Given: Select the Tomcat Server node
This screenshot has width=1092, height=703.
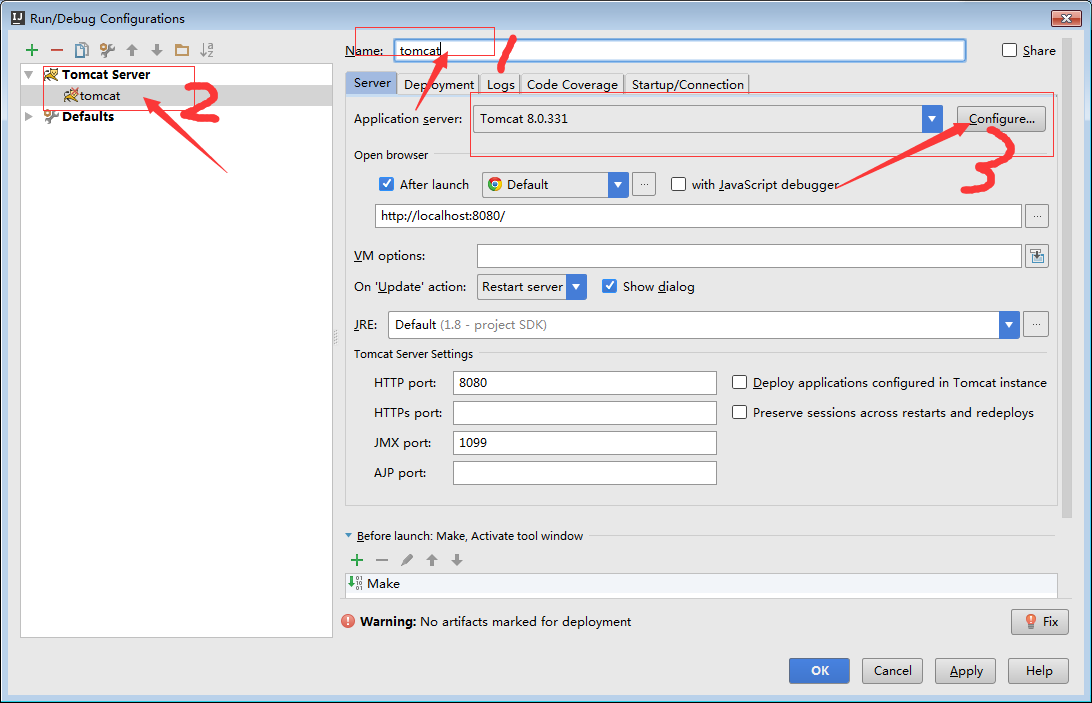Looking at the screenshot, I should click(x=105, y=75).
